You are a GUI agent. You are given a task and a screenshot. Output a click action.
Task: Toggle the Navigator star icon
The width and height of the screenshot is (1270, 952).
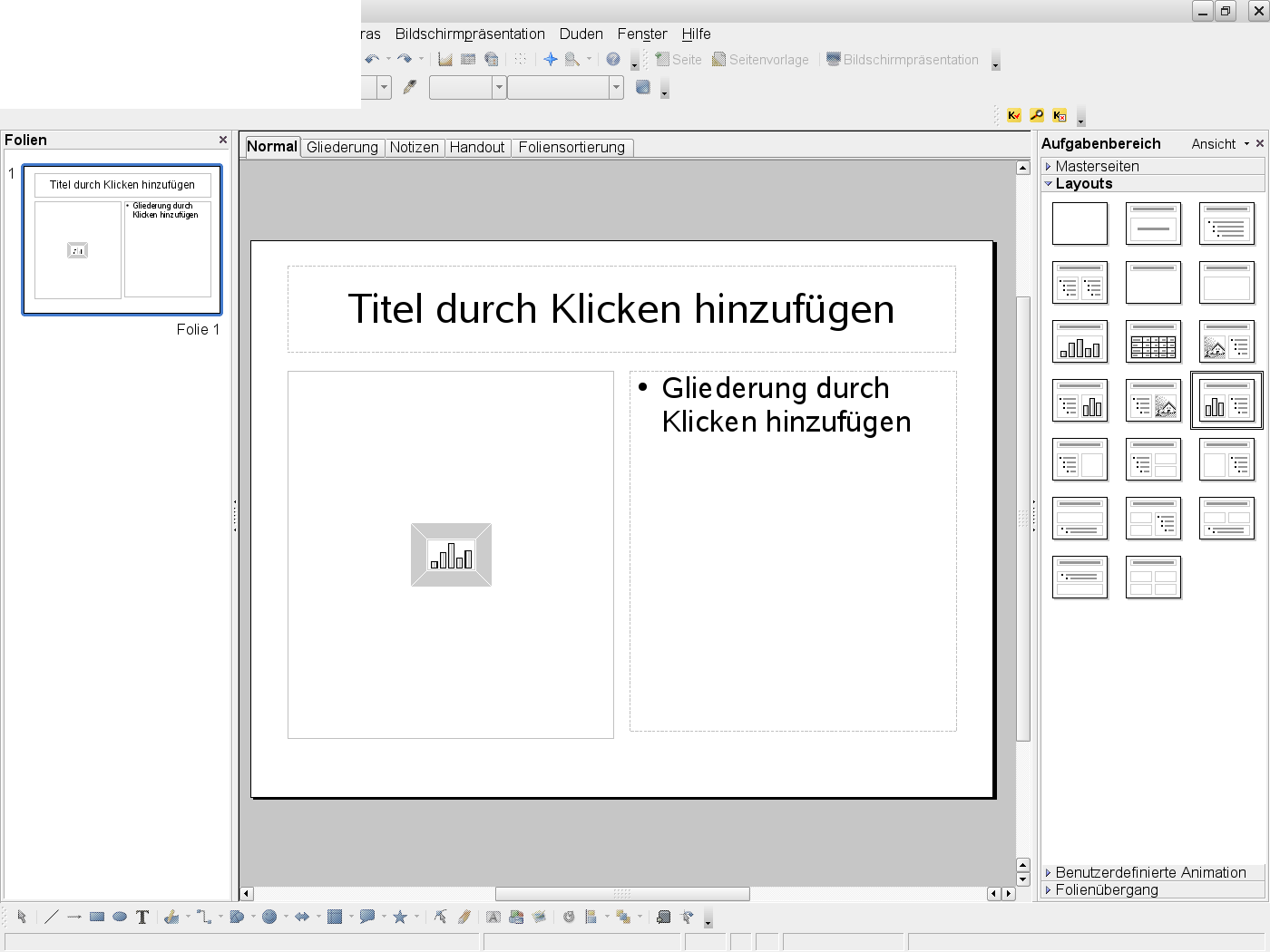click(x=550, y=60)
